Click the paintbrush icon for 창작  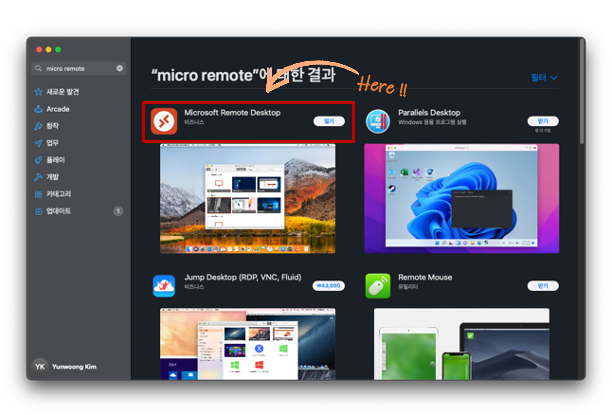[x=38, y=126]
